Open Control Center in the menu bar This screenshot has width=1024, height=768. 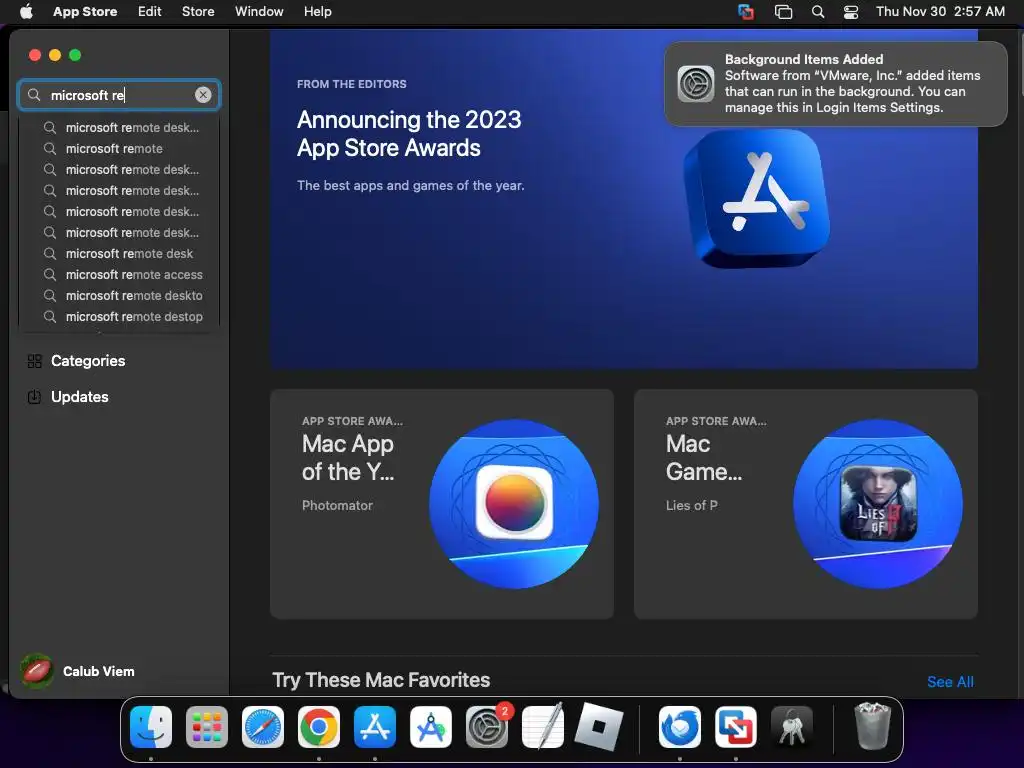click(851, 12)
